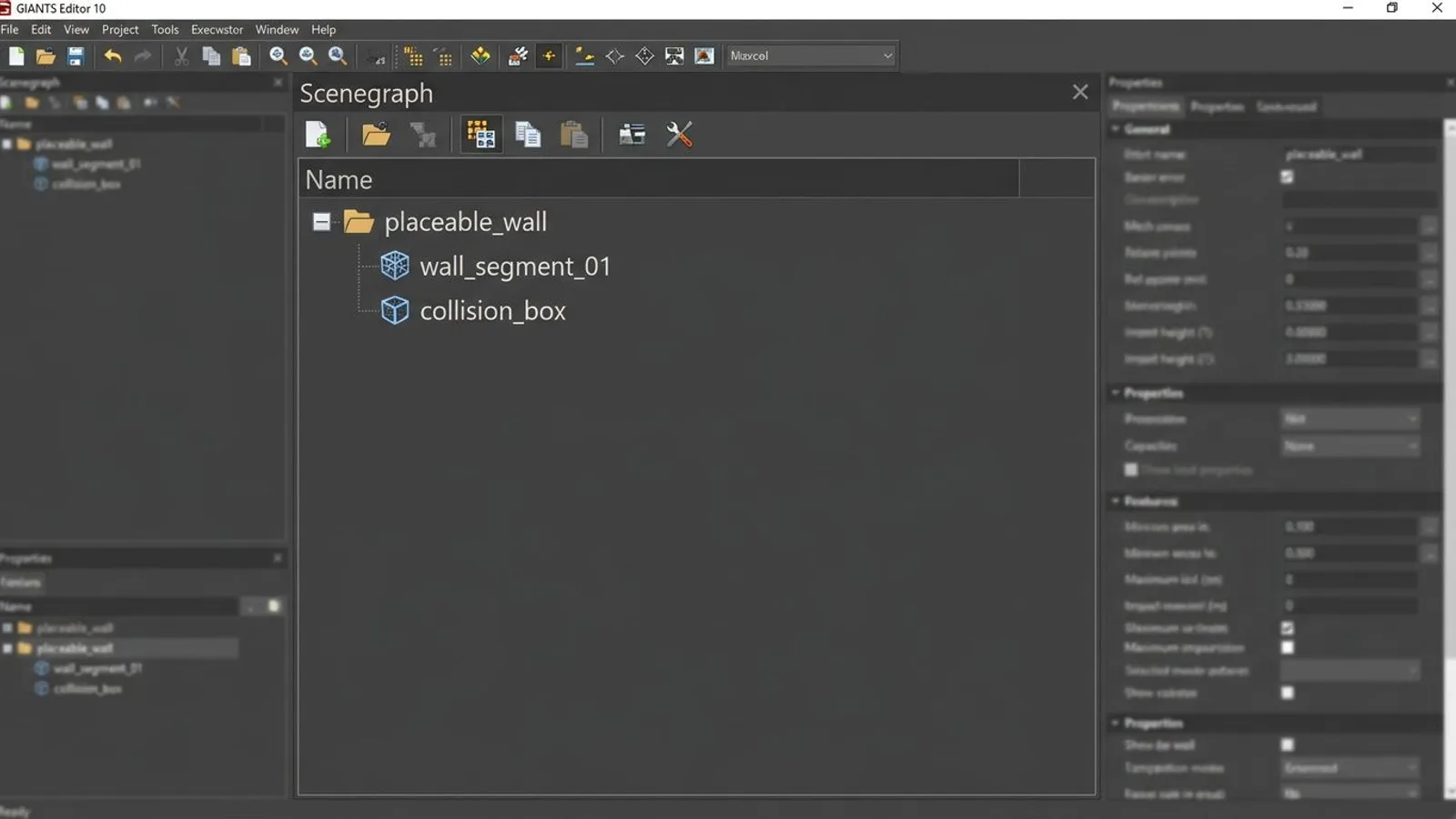Open the Window menu
This screenshot has height=819, width=1456.
(x=277, y=30)
